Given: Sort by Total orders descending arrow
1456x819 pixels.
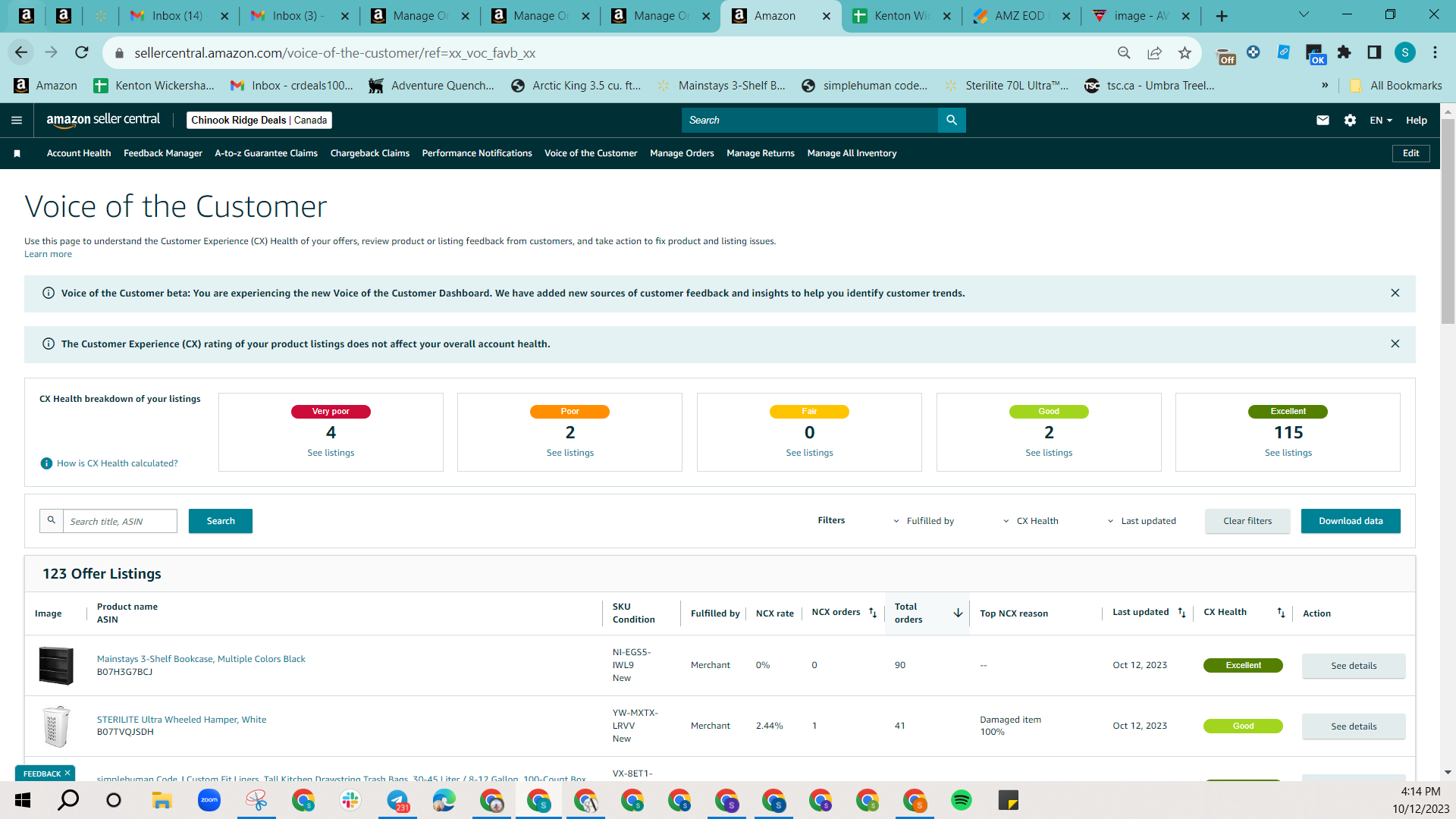Looking at the screenshot, I should 958,613.
